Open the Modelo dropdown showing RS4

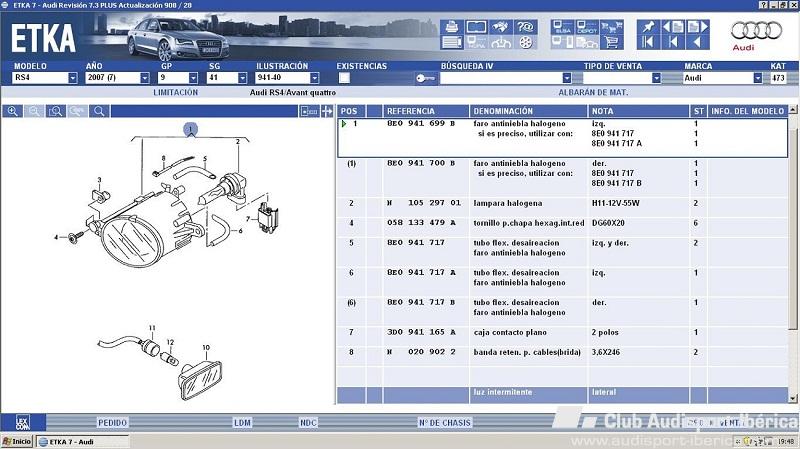tap(45, 78)
